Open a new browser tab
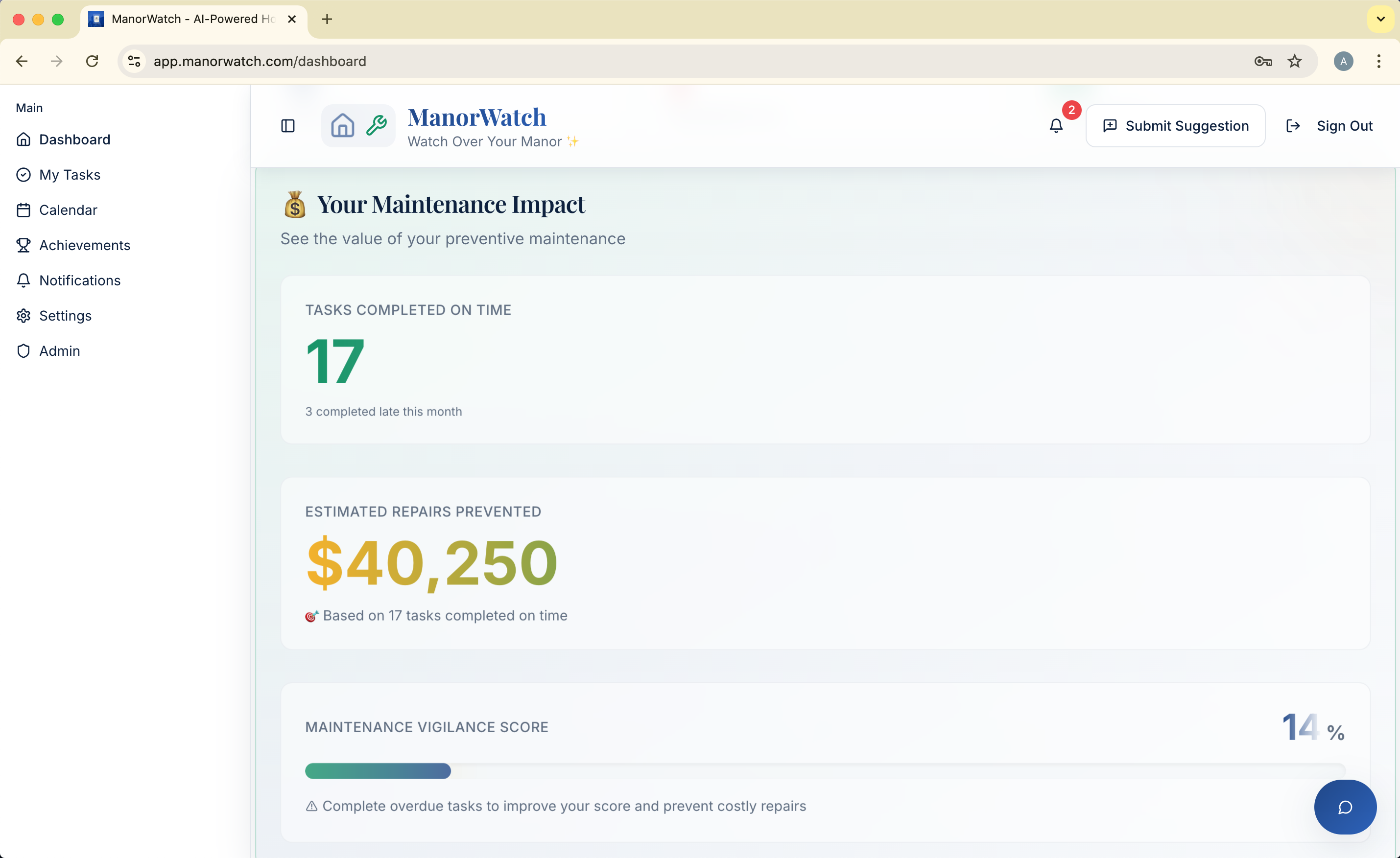The width and height of the screenshot is (1400, 858). click(x=327, y=19)
